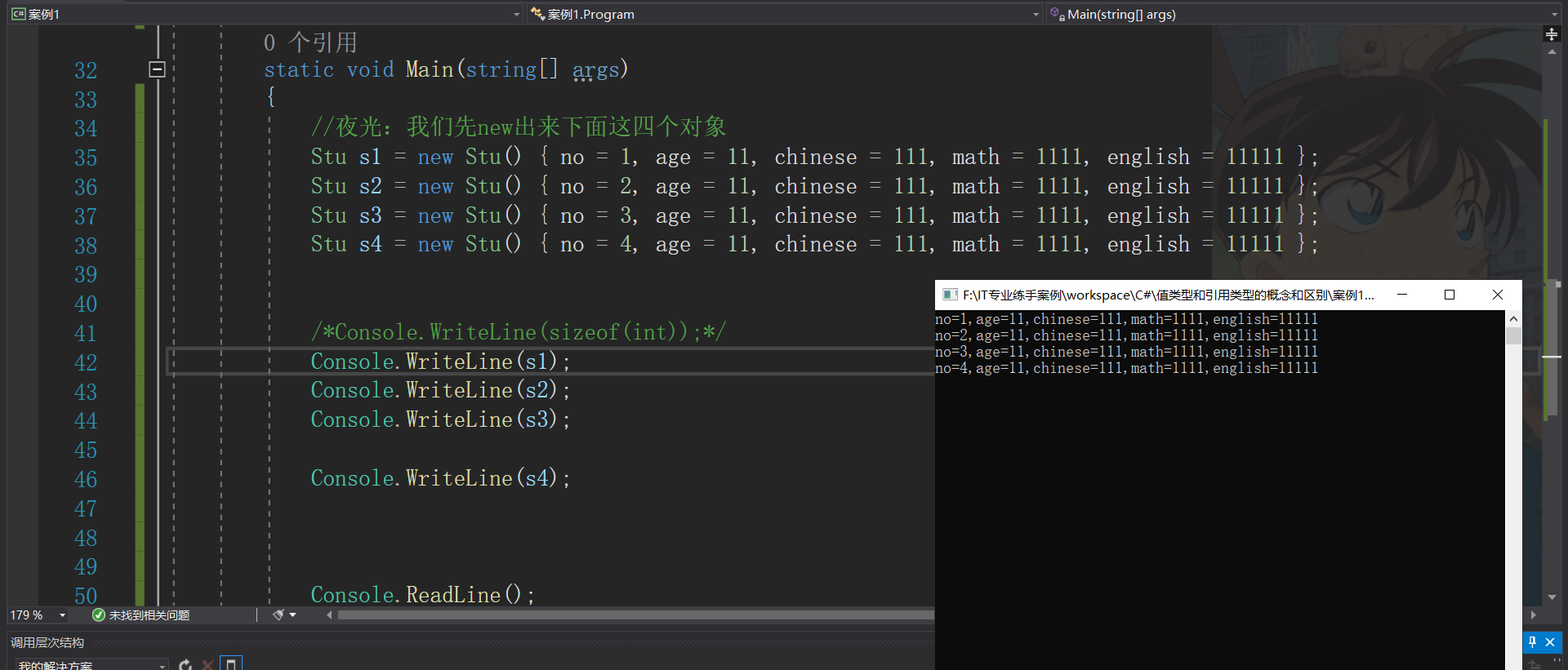
Task: Click the console window title path
Action: [1169, 295]
